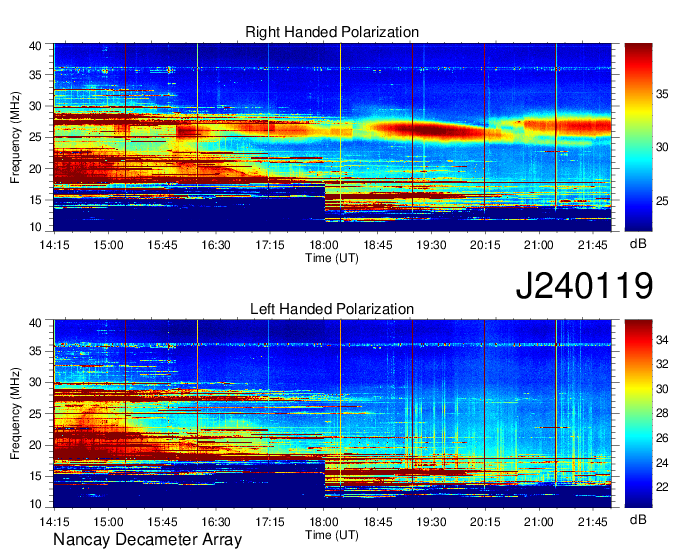Click the Right Handed colorbar dB unit label
Screen dimensions: 680x552
click(638, 244)
